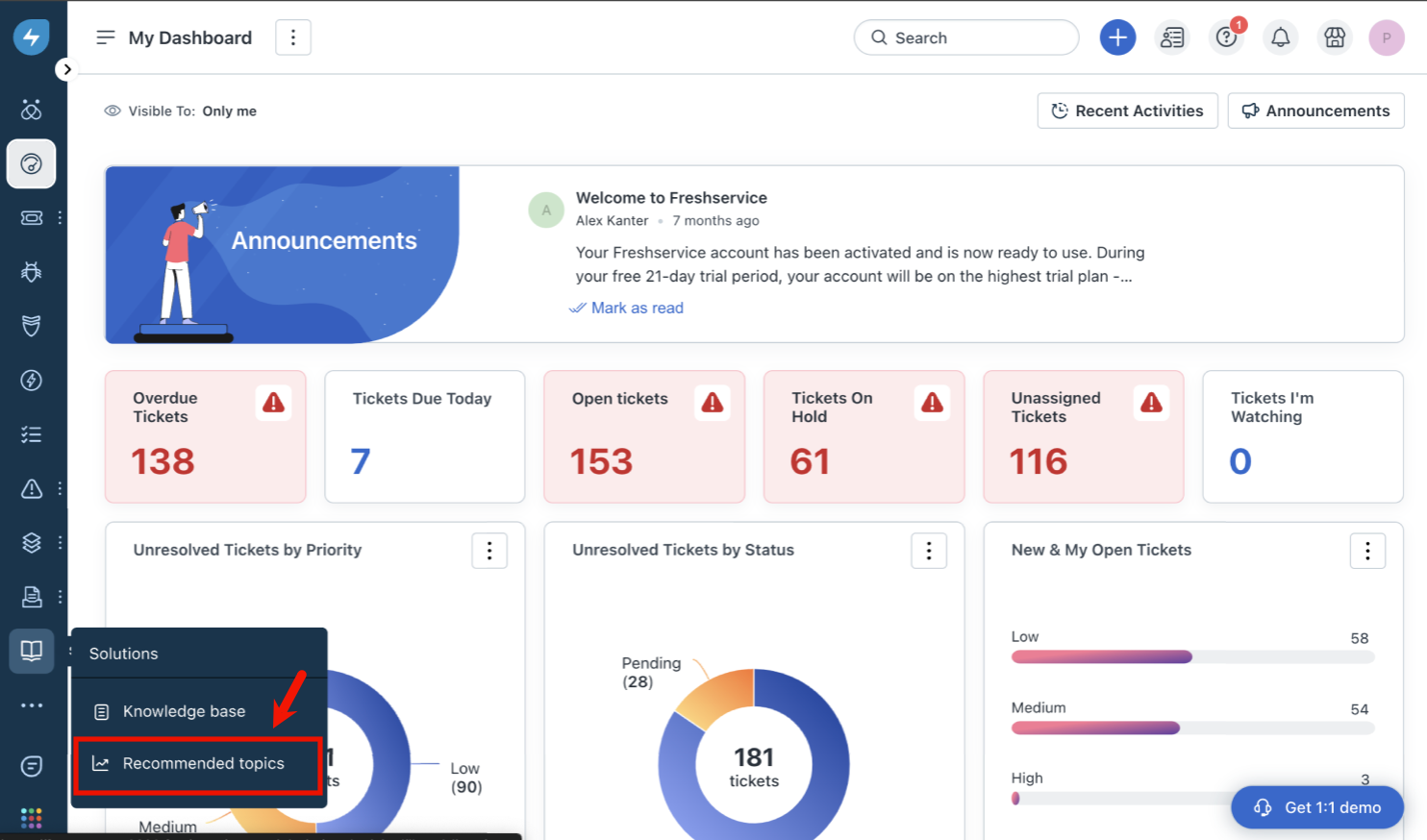Open Unresolved Tickets by Status widget options
The width and height of the screenshot is (1427, 840).
[929, 551]
